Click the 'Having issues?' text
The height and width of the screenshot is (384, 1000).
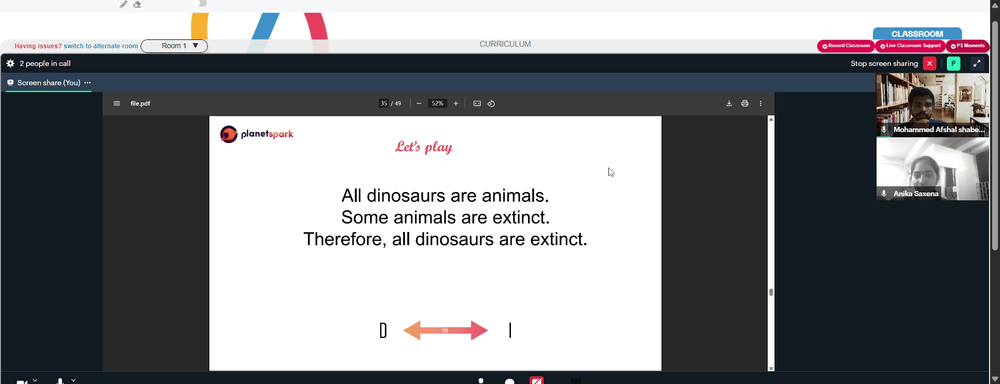point(38,46)
